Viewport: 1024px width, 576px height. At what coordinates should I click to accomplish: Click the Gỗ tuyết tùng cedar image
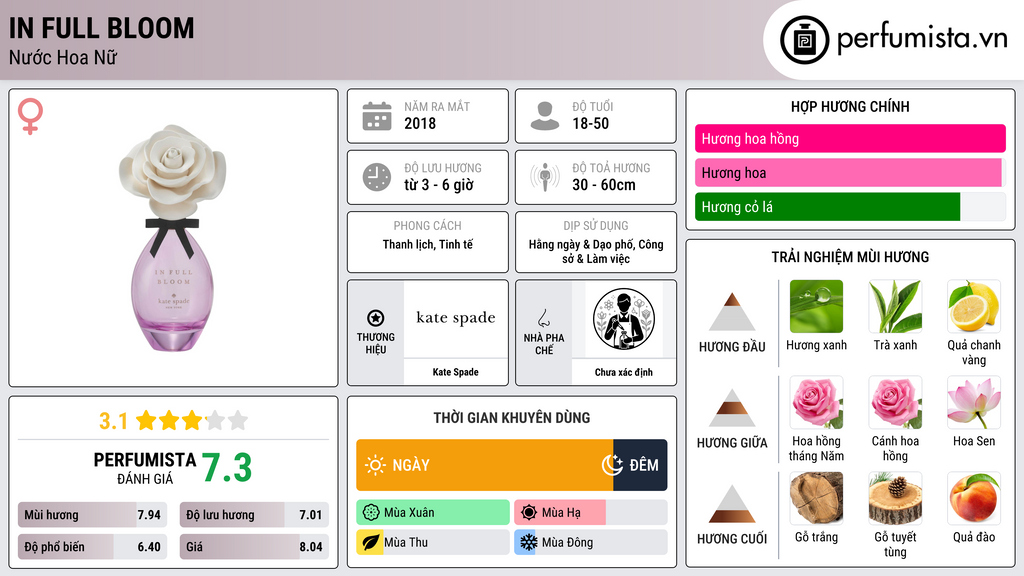click(895, 498)
